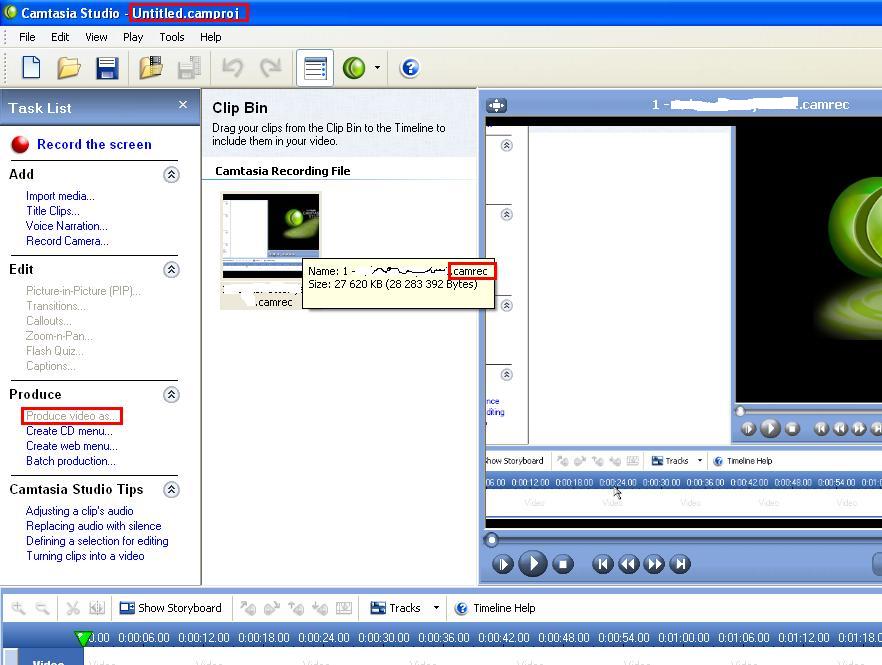Click the New Project toolbar icon
The image size is (882, 665).
coord(32,68)
